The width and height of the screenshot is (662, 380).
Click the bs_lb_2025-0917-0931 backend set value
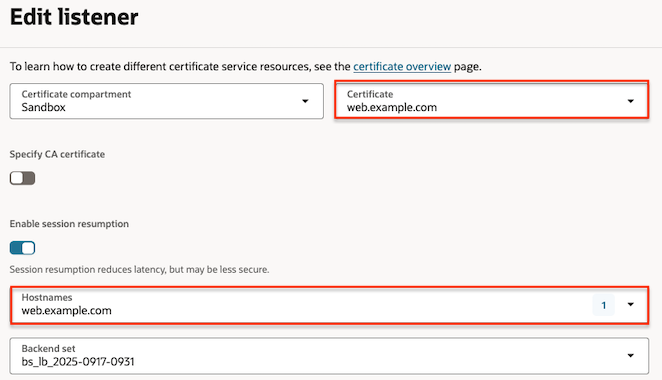78,362
